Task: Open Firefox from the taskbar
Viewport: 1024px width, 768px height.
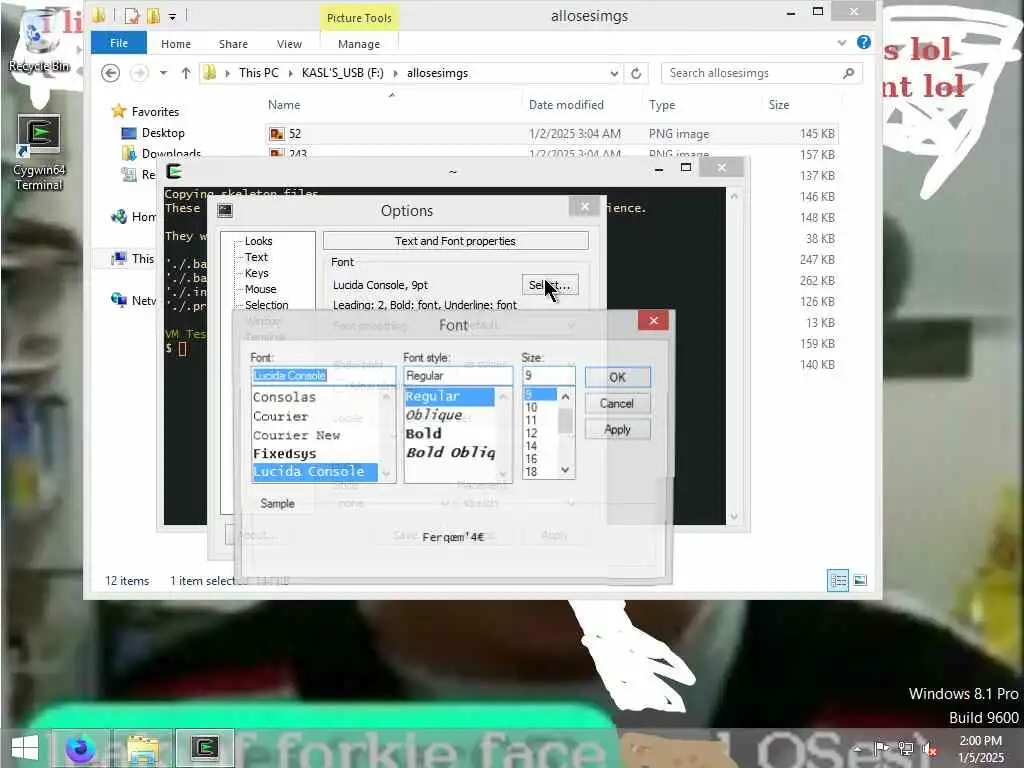Action: click(x=81, y=748)
